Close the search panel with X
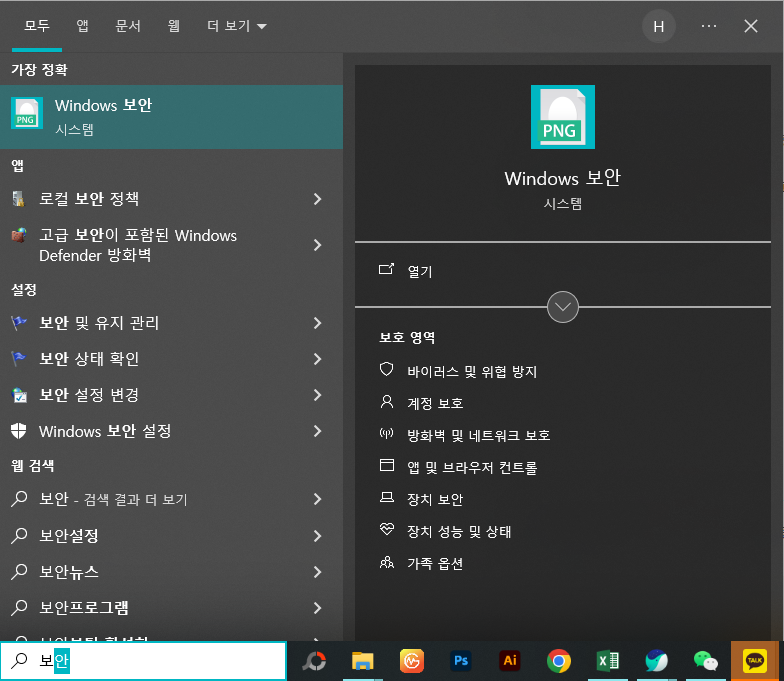Screen dimensions: 784x681 click(x=750, y=26)
